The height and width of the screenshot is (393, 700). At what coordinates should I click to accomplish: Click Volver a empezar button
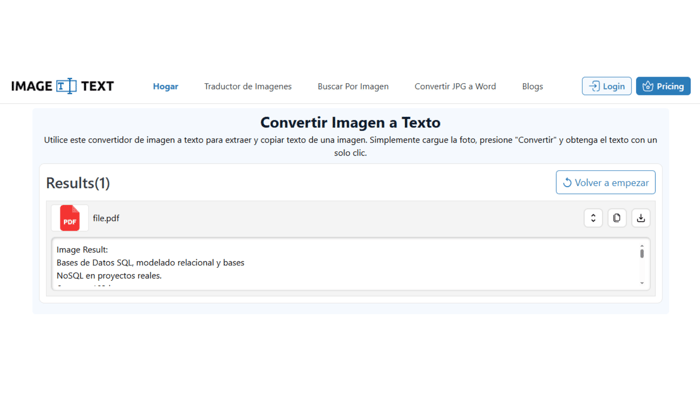[605, 182]
